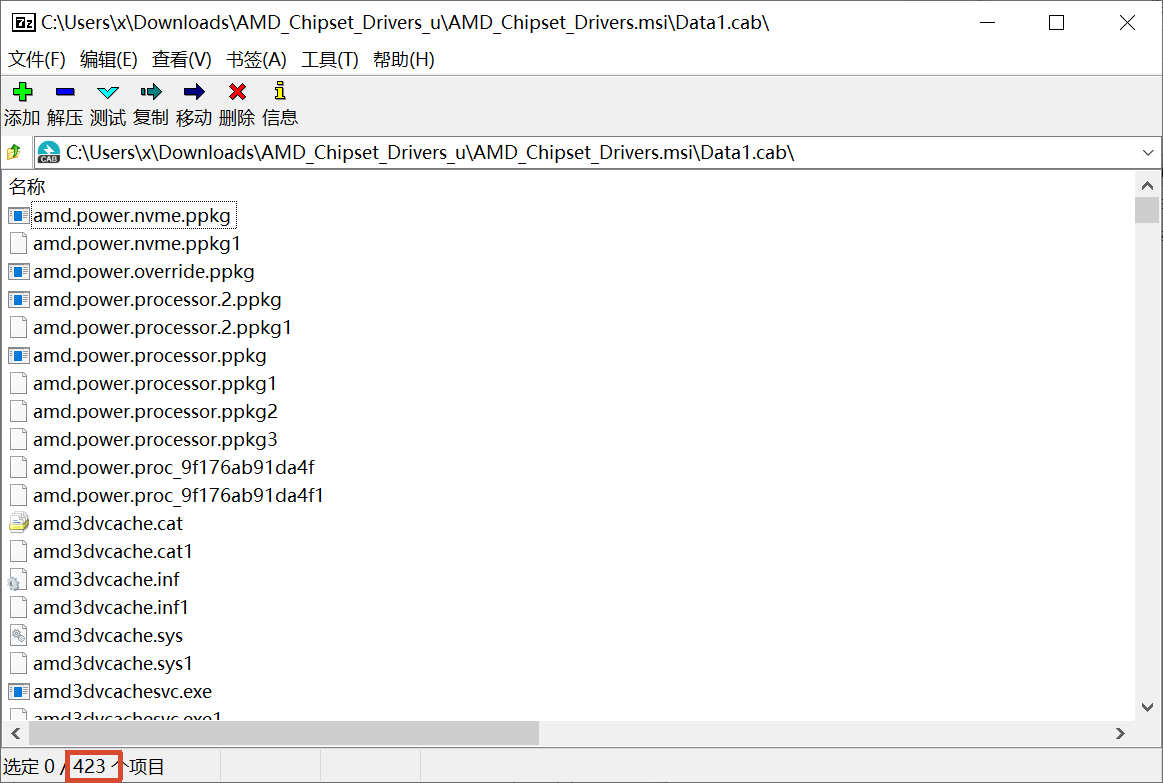Click the vertical scrollbar down arrow

coord(1147,707)
